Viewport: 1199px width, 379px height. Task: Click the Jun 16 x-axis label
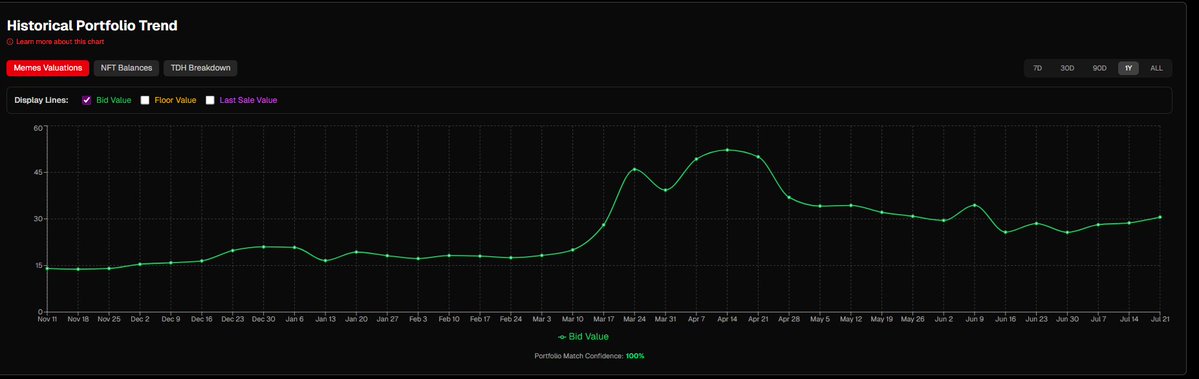[x=1006, y=319]
